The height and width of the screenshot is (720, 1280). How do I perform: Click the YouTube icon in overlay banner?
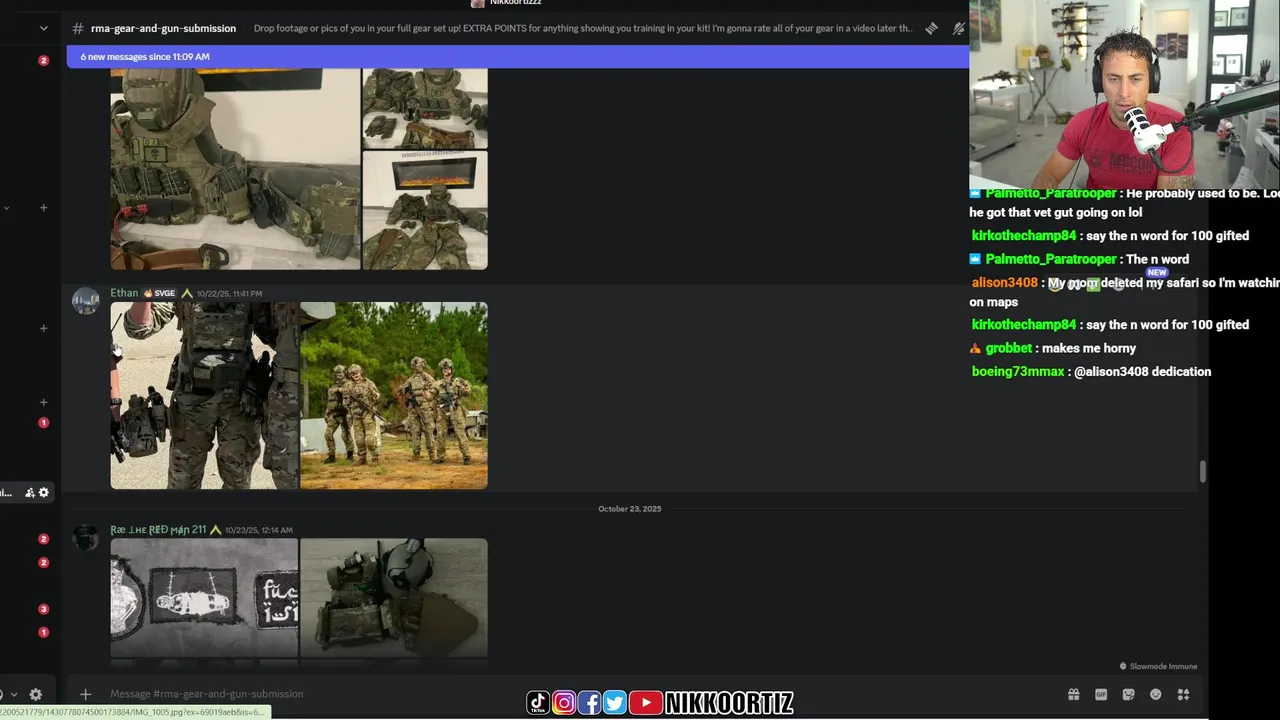click(645, 703)
